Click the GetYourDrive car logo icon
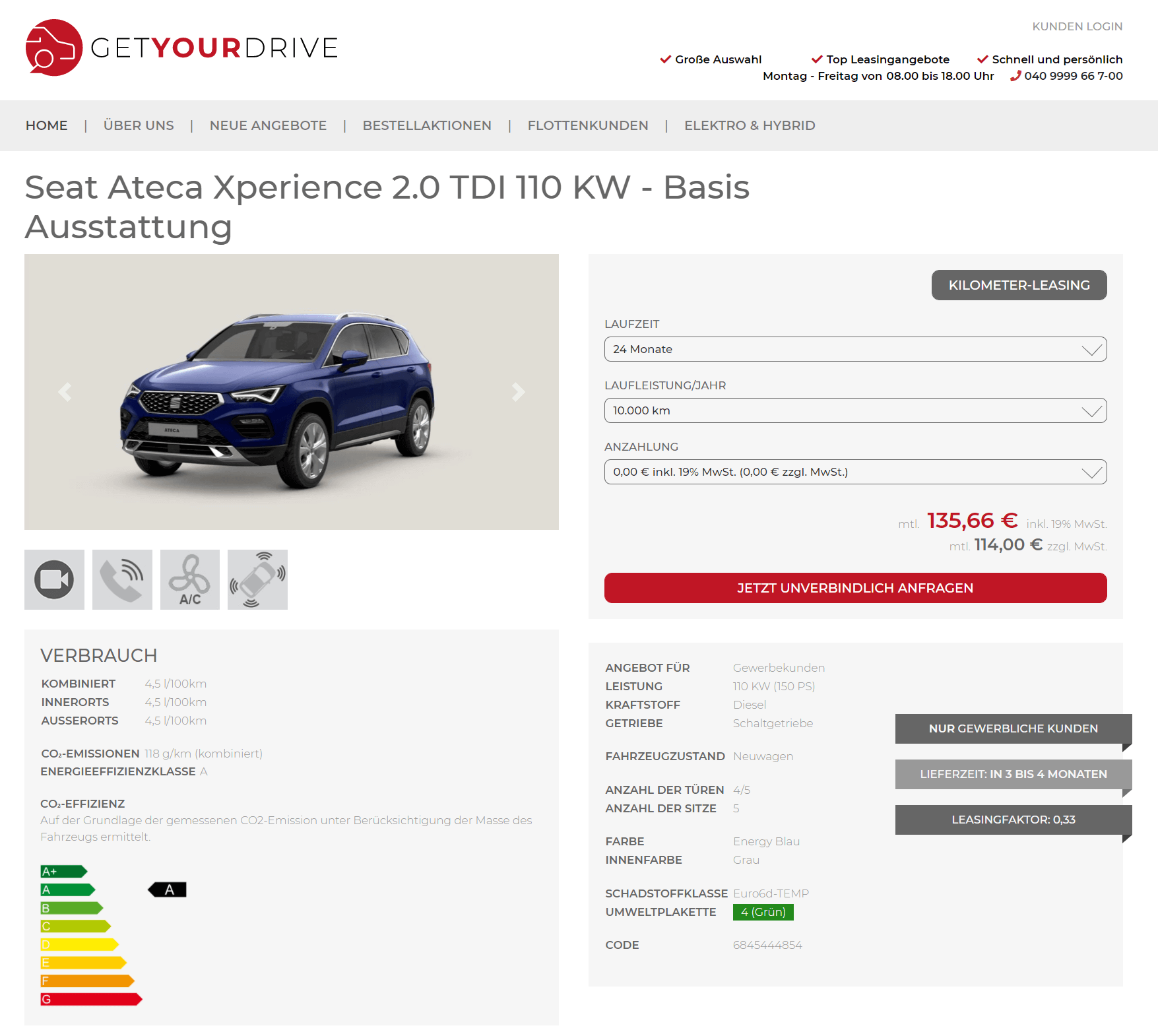 [54, 48]
